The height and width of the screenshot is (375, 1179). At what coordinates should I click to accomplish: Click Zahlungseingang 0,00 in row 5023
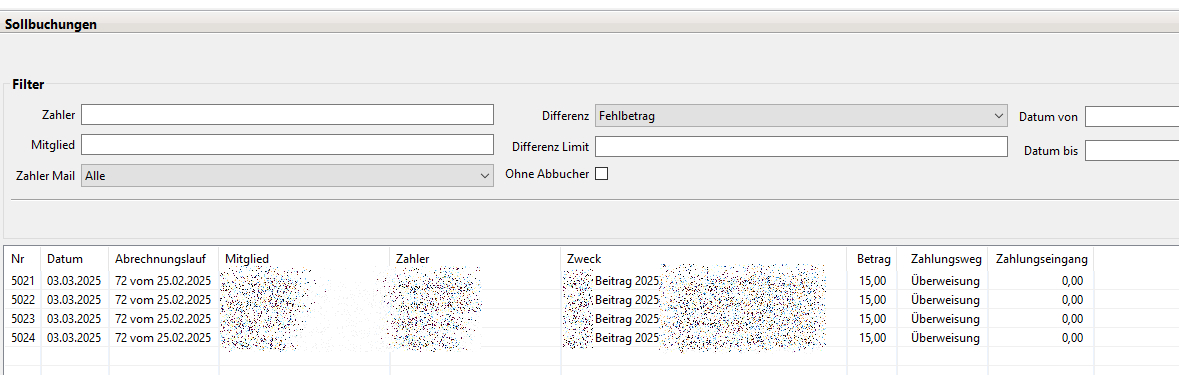[1072, 319]
